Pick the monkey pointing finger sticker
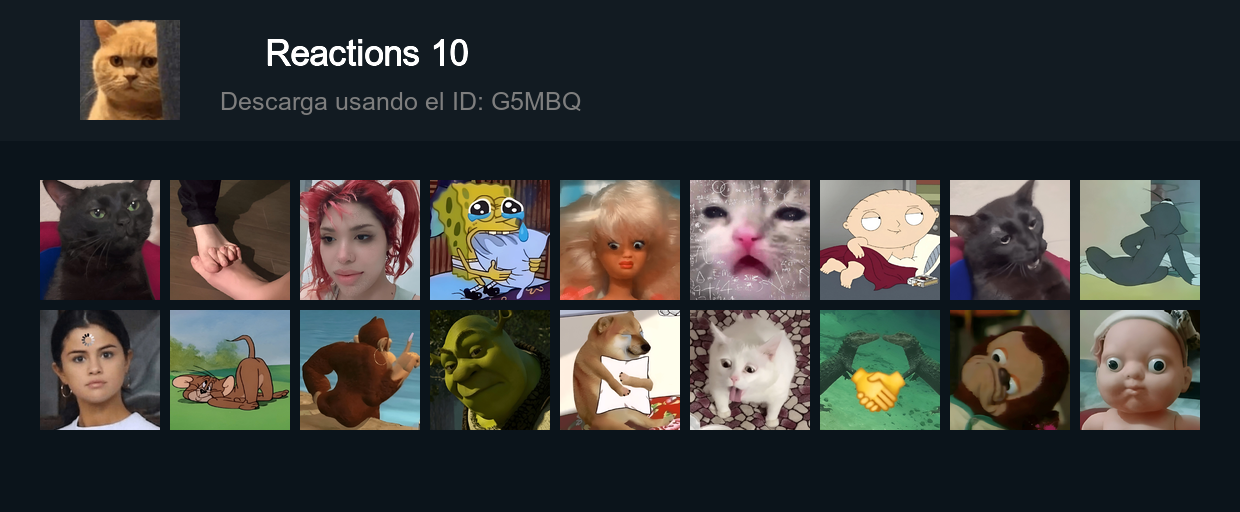The height and width of the screenshot is (512, 1240). tap(360, 370)
